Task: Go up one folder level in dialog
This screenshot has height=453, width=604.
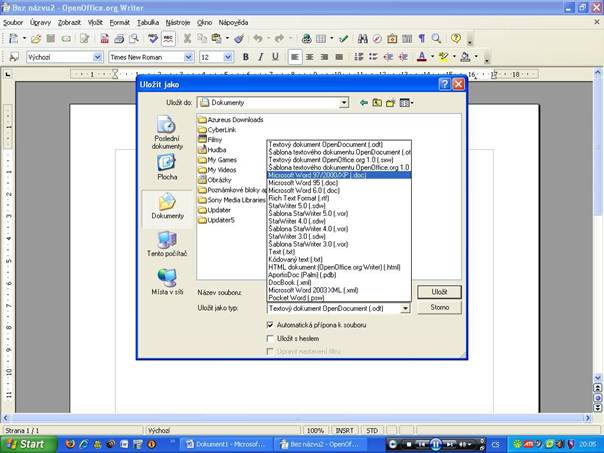Action: click(x=377, y=103)
